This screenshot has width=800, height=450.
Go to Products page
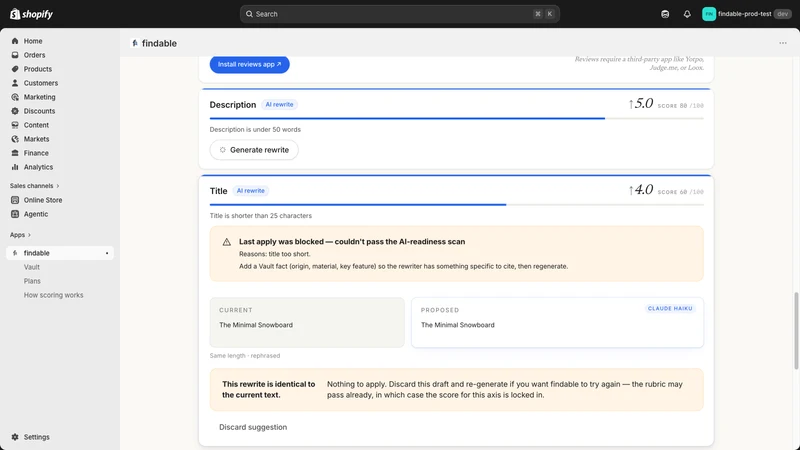[38, 69]
